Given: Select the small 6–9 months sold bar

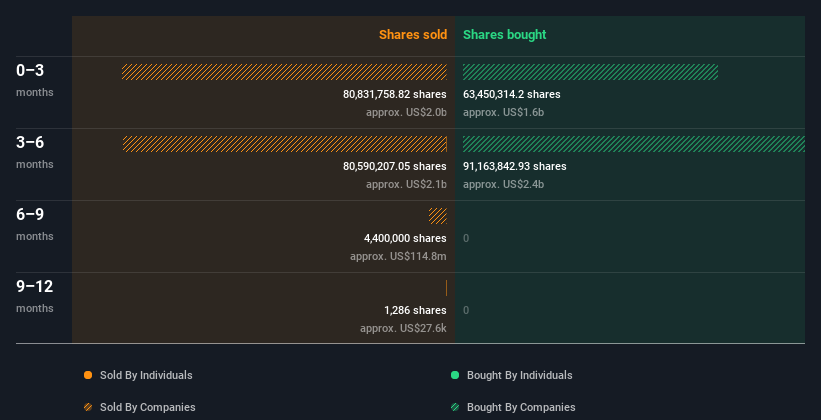Looking at the screenshot, I should [438, 216].
